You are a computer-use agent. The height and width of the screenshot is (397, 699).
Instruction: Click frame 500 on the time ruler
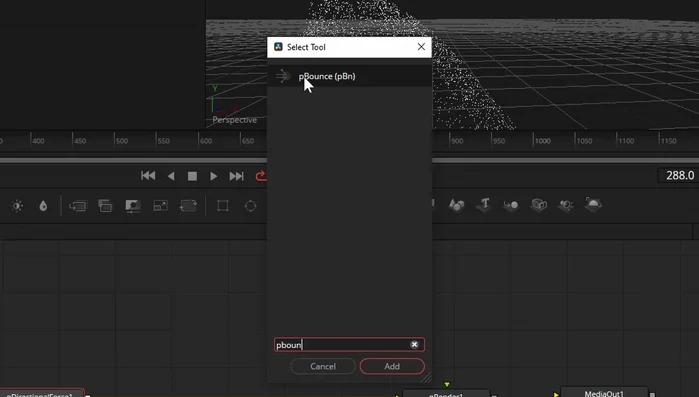[x=121, y=141]
